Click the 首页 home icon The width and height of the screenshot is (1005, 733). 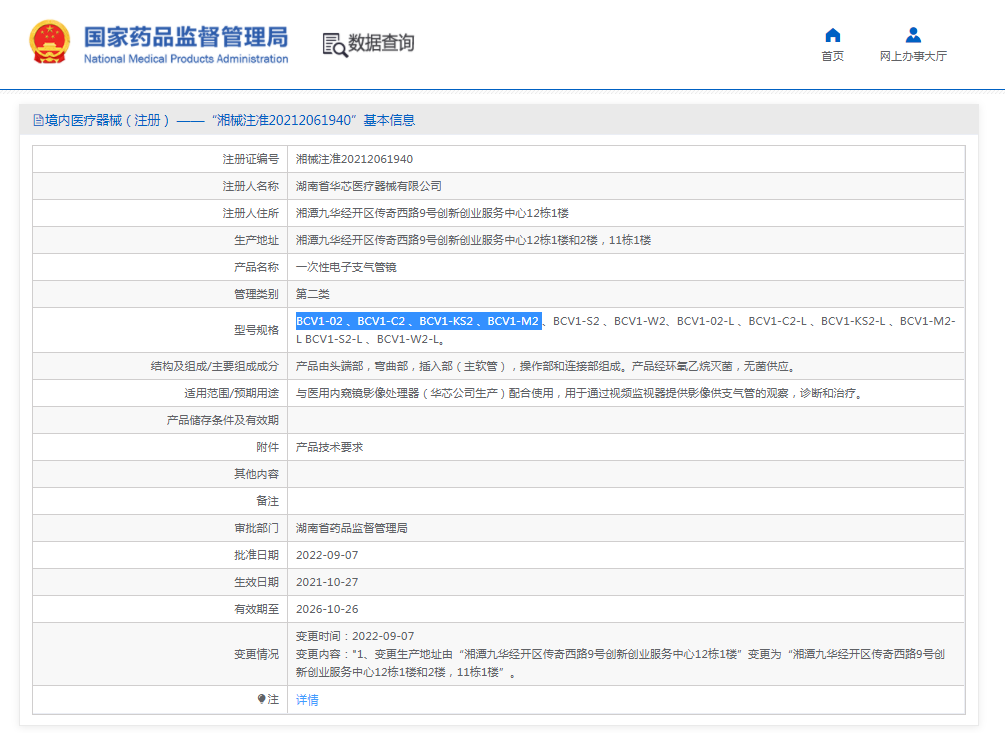coord(833,35)
